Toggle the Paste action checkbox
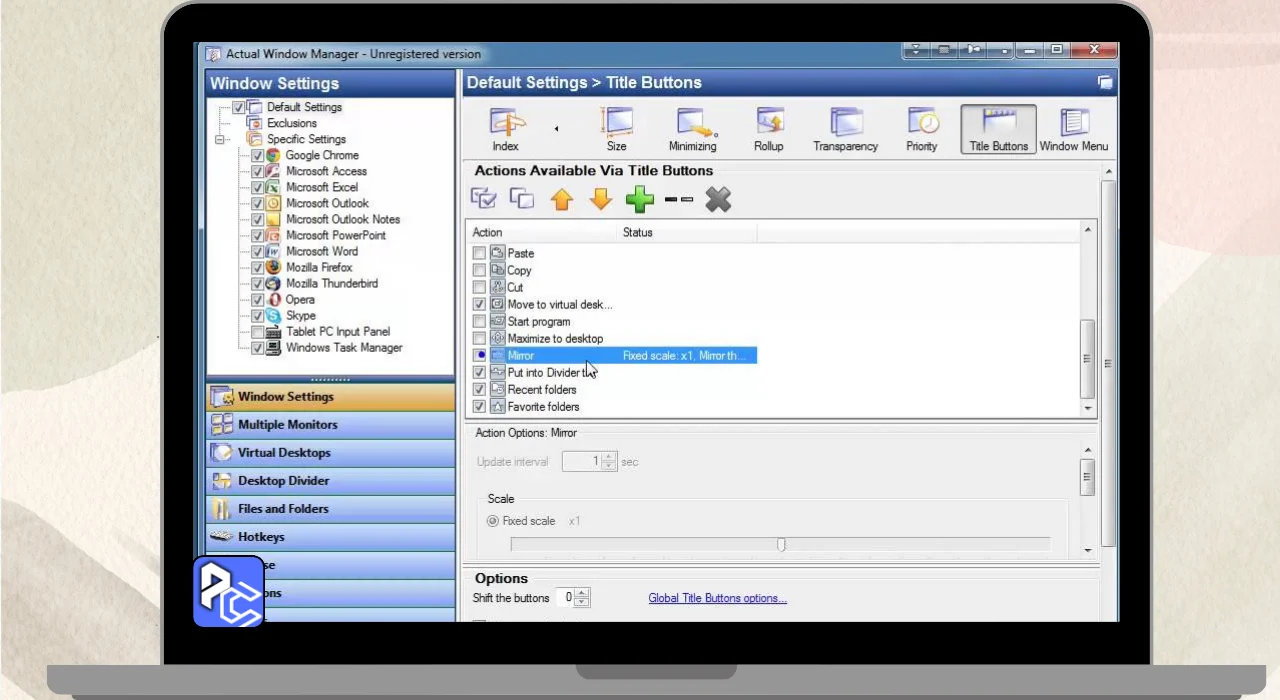Viewport: 1280px width, 700px height. [479, 254]
